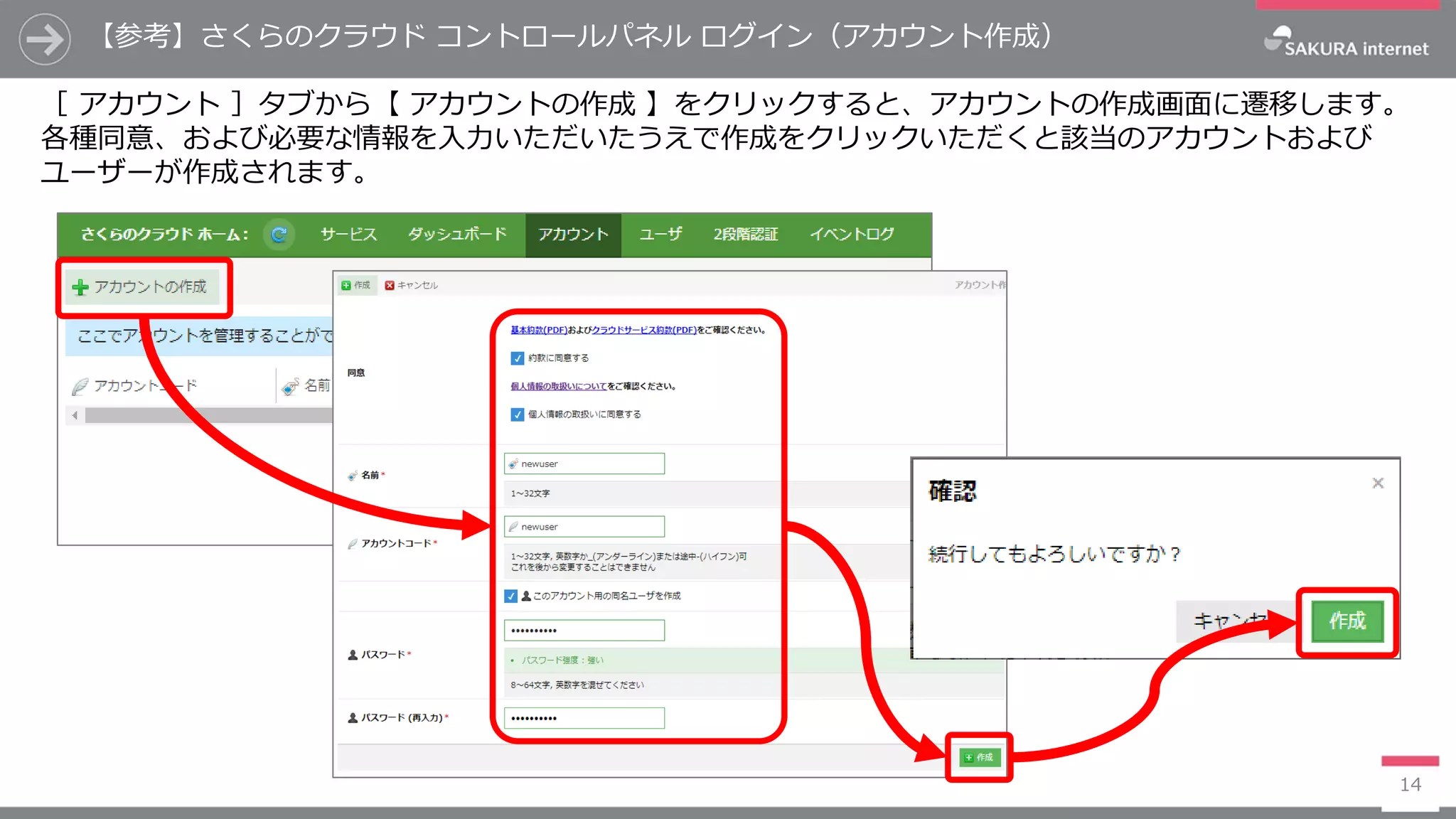Click the 1~32文字 hint text under 名前
This screenshot has height=819, width=1456.
[x=530, y=493]
